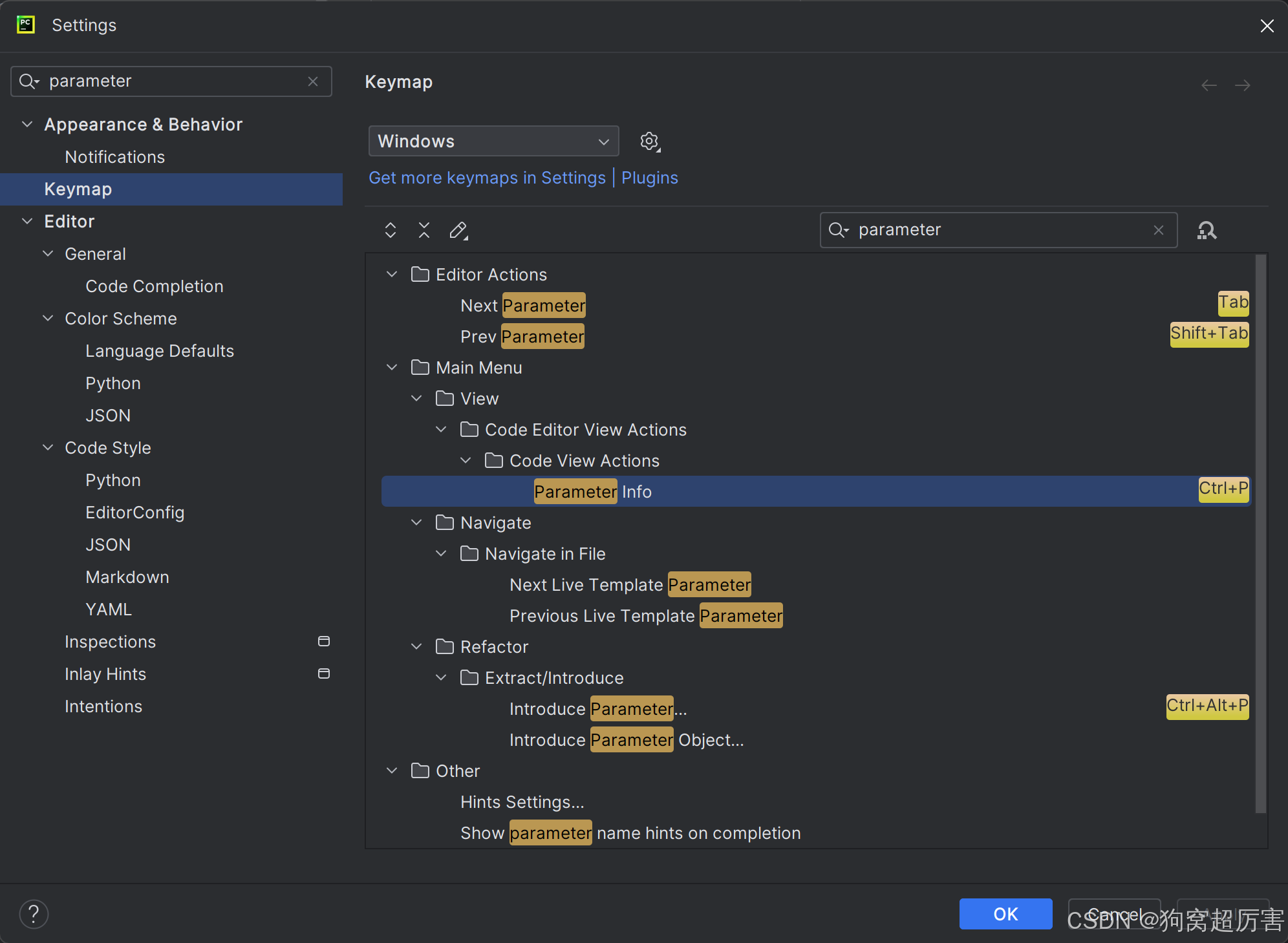Clear the left settings search field
Viewport: 1288px width, 943px height.
coord(313,81)
